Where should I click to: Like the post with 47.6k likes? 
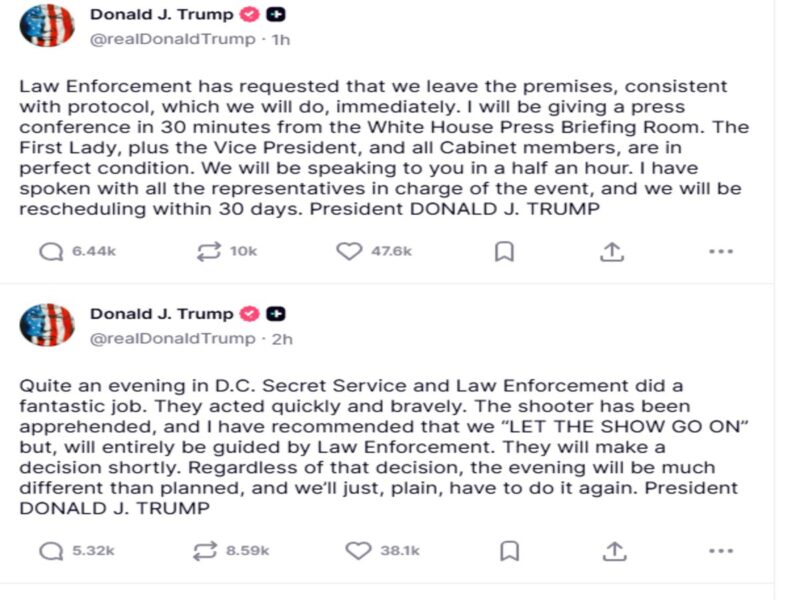click(349, 252)
